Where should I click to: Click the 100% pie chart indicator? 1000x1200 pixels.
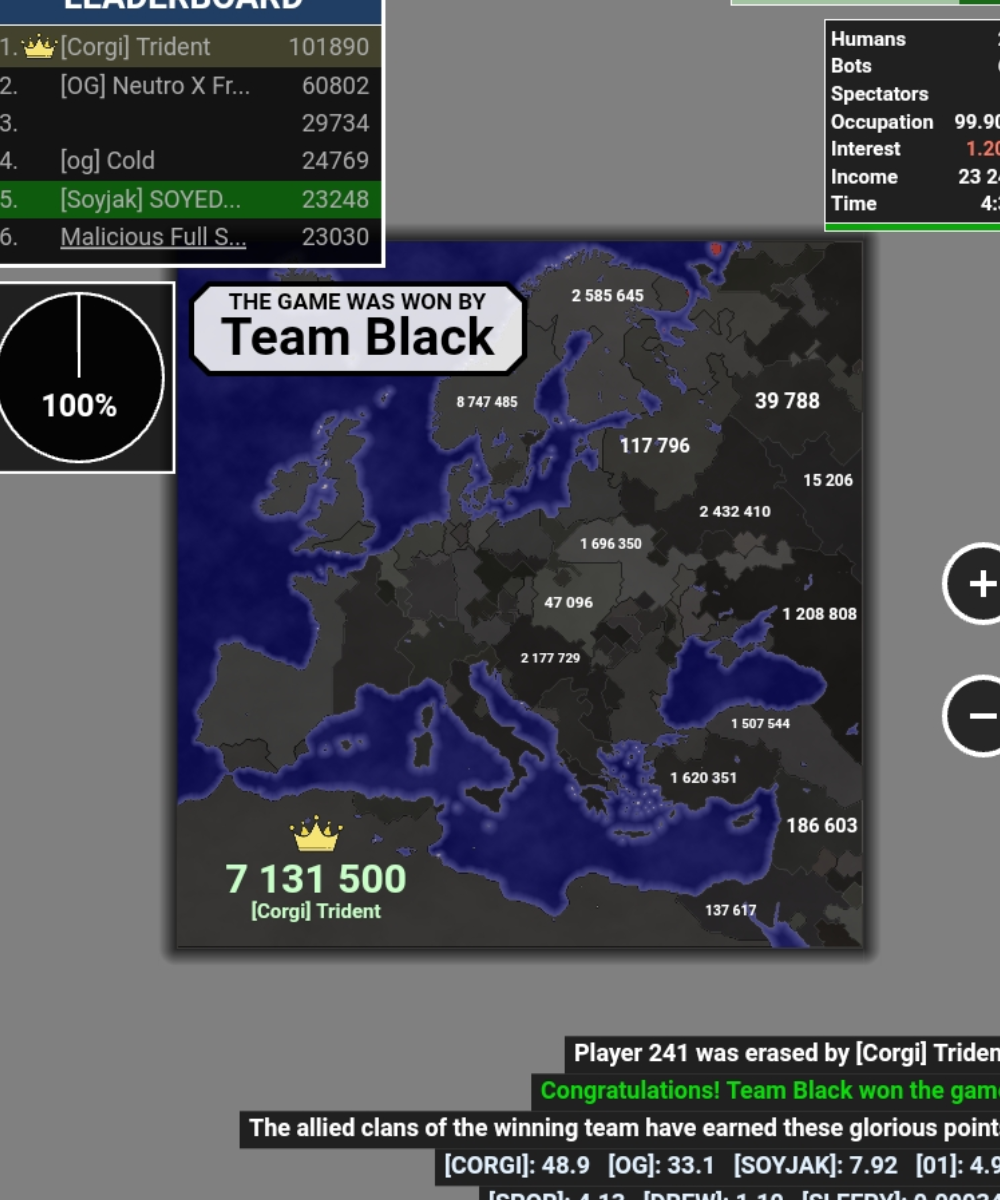(80, 377)
